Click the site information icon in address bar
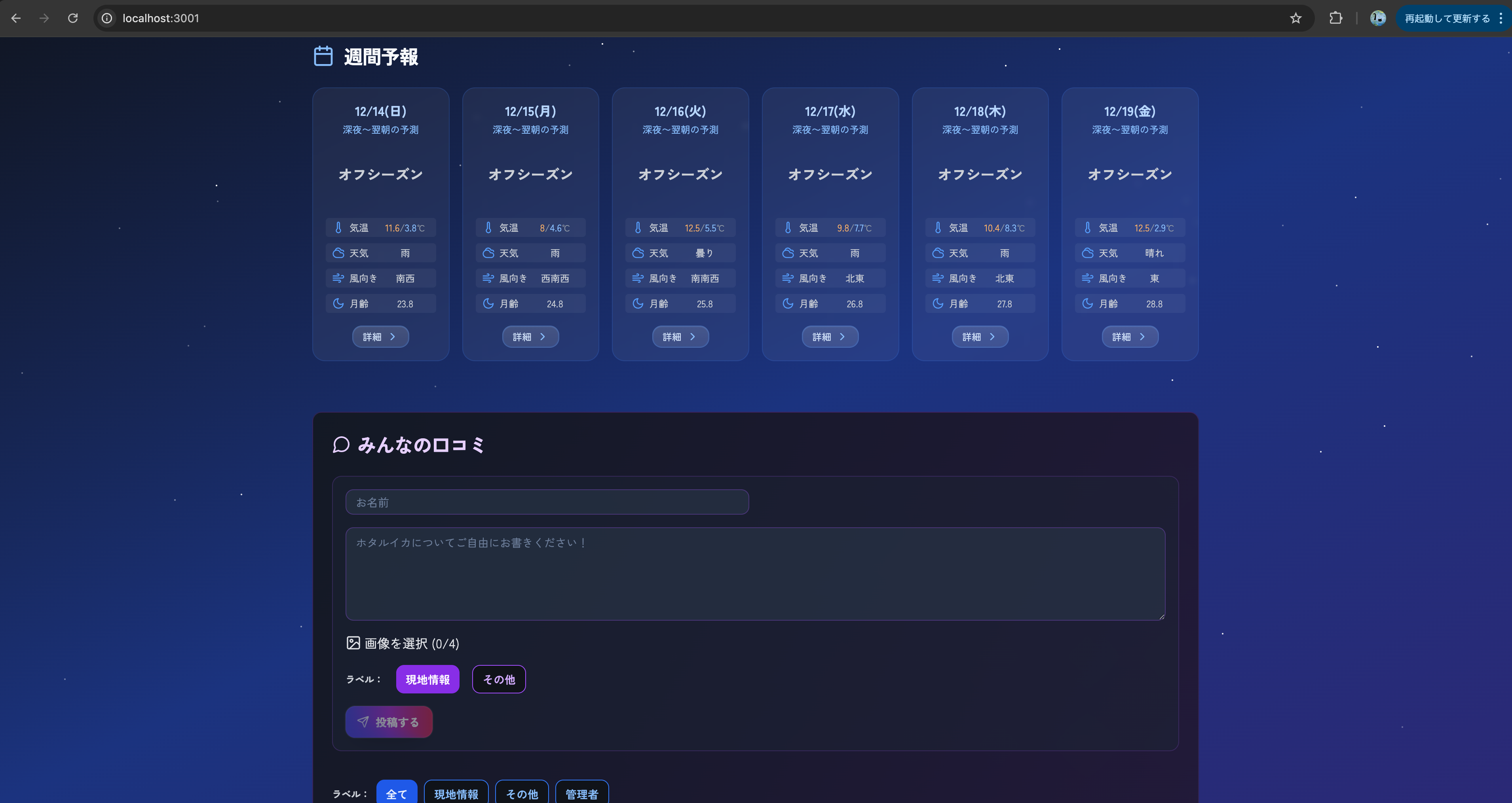This screenshot has width=1512, height=803. [x=107, y=18]
